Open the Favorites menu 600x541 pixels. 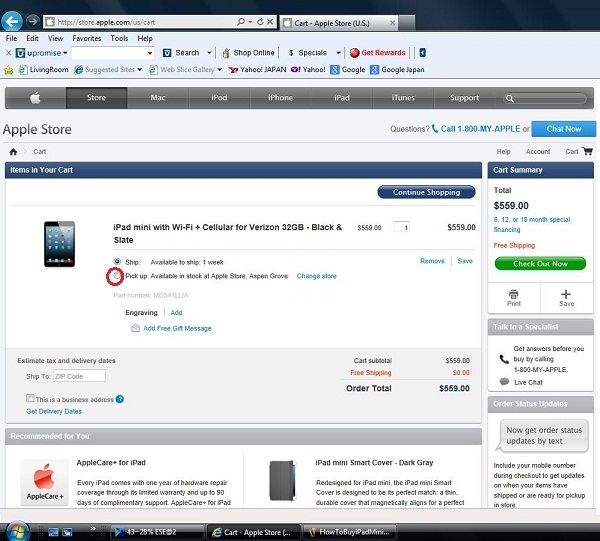[x=87, y=38]
